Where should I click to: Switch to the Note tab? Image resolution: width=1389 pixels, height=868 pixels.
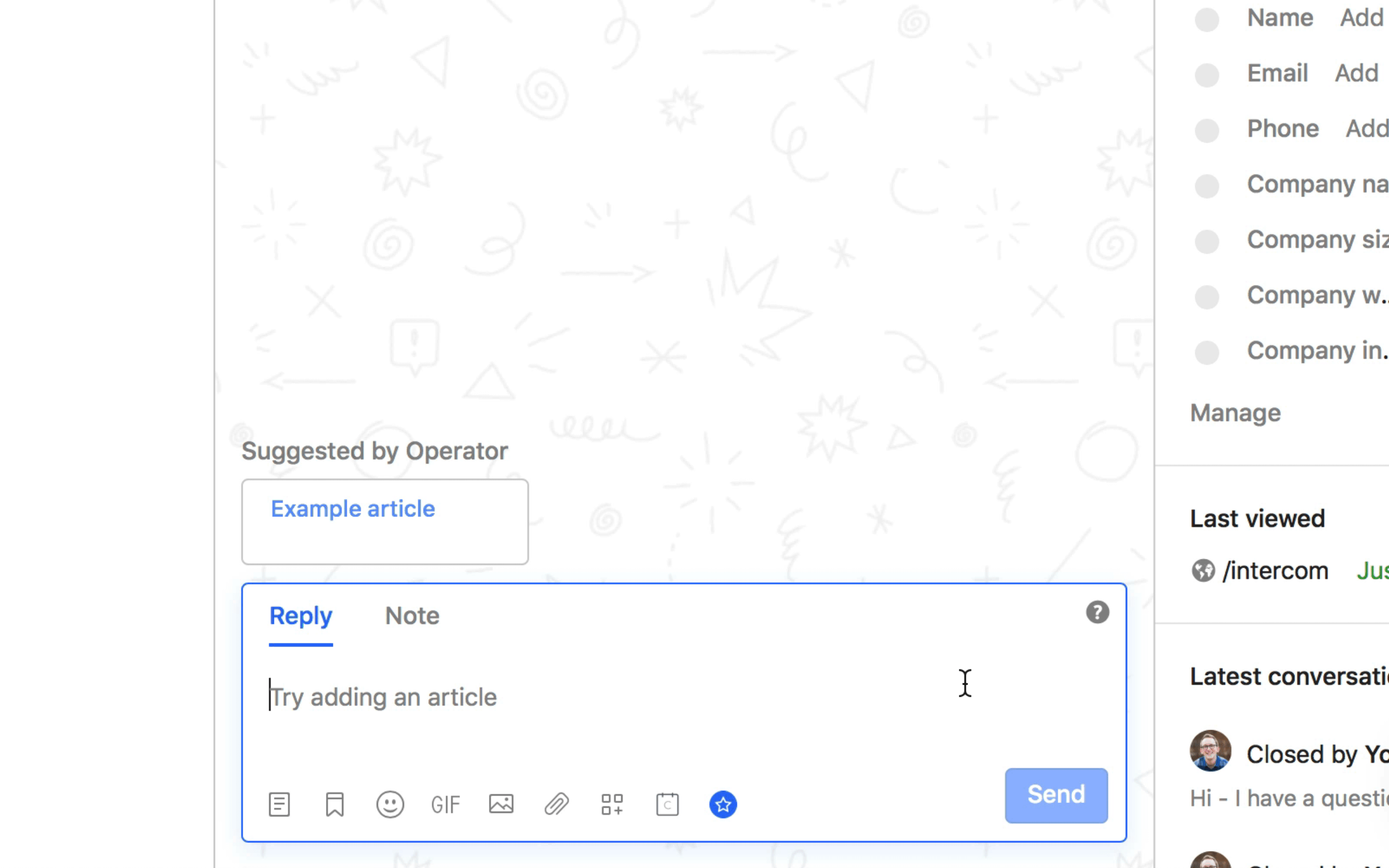point(412,616)
